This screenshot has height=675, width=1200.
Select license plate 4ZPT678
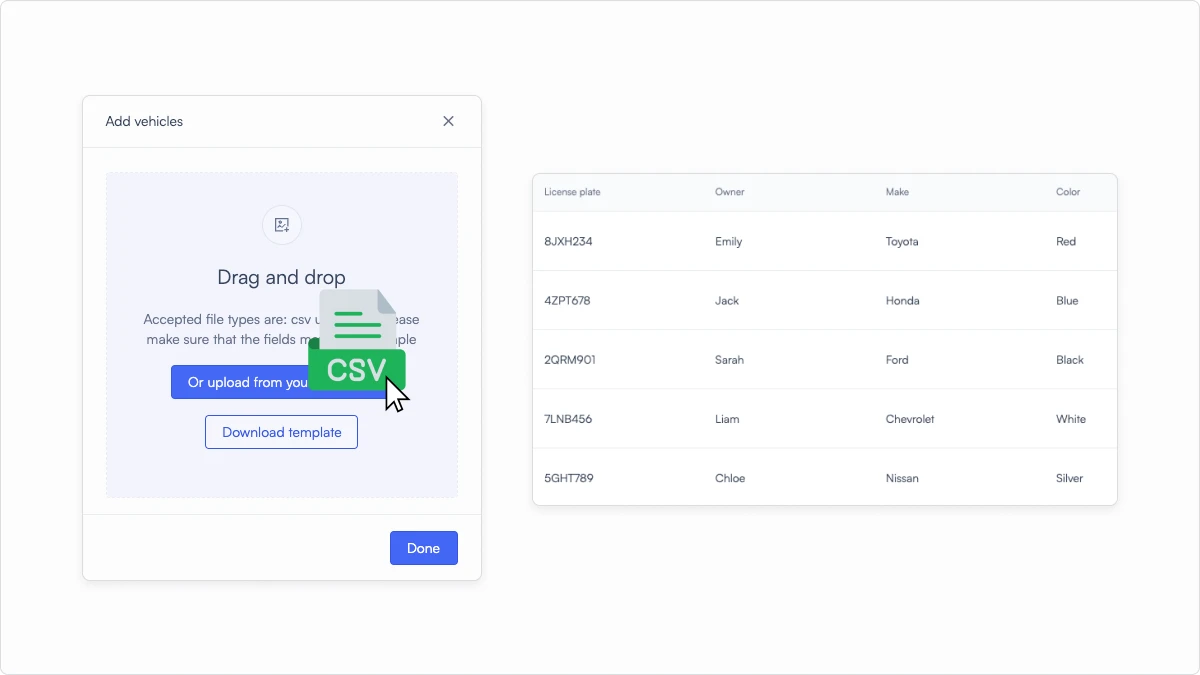tap(567, 300)
